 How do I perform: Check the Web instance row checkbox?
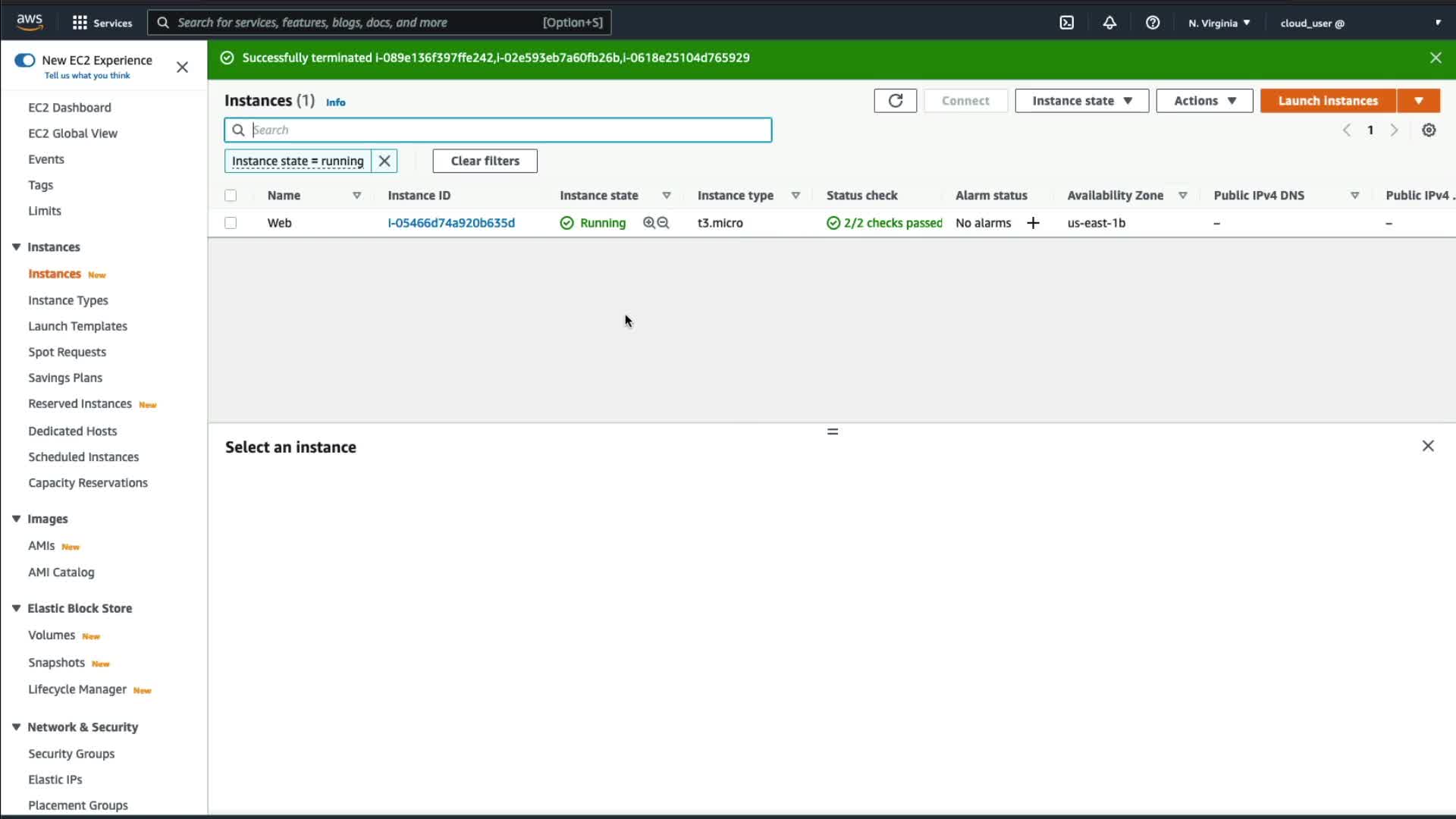click(231, 223)
